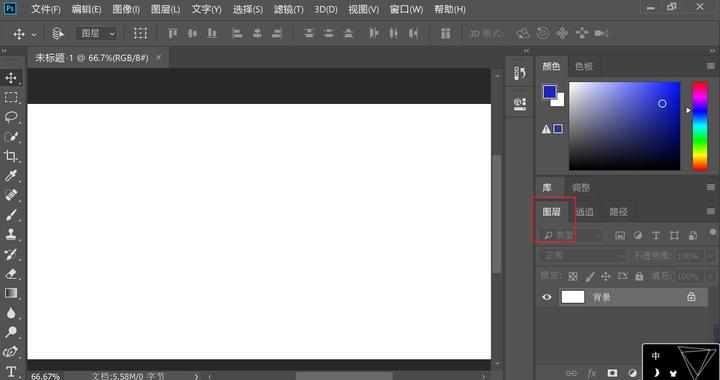Toggle shape layer filter icon
This screenshot has height=380, width=720.
tap(674, 235)
